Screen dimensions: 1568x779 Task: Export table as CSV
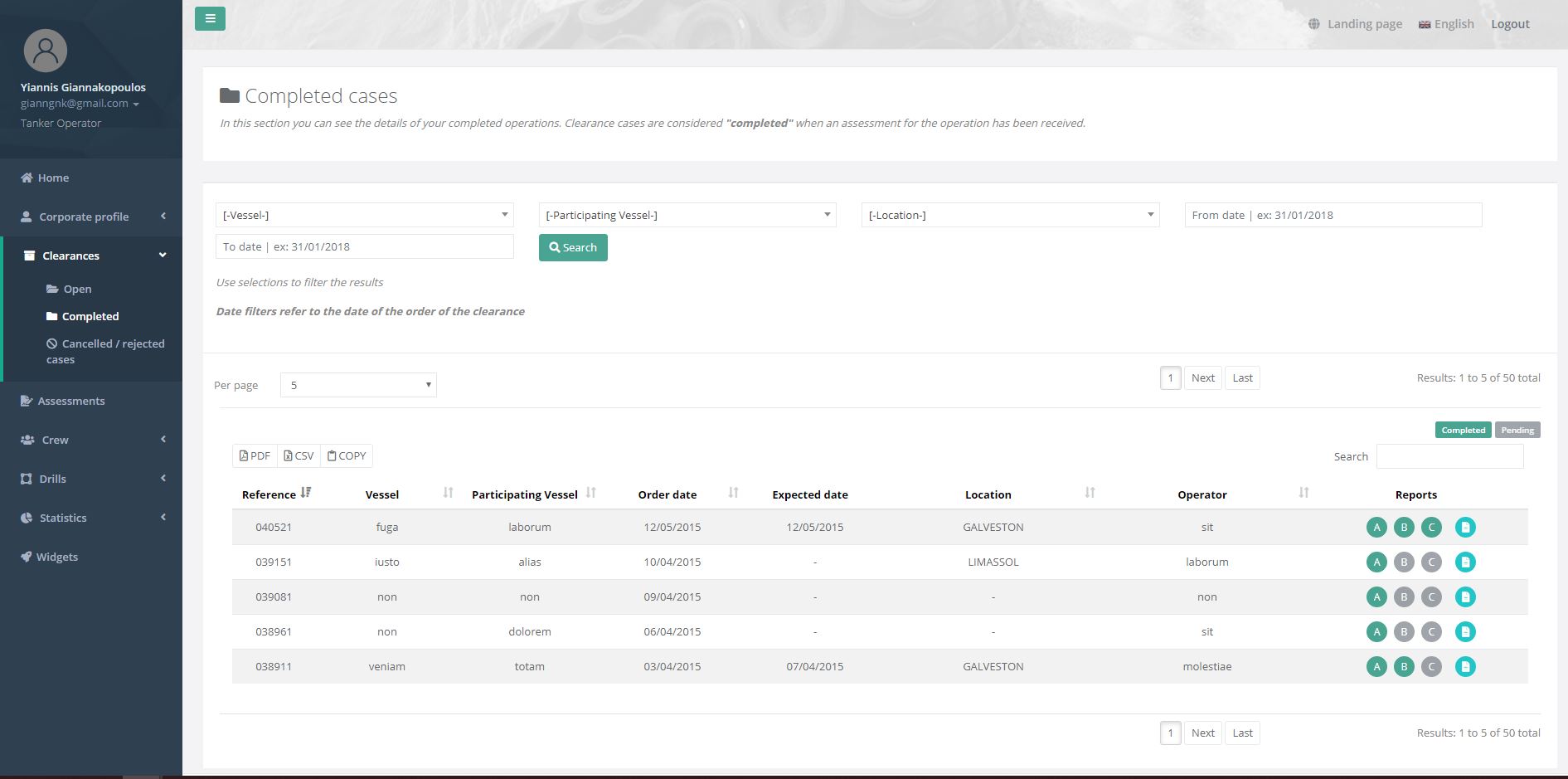pos(299,455)
